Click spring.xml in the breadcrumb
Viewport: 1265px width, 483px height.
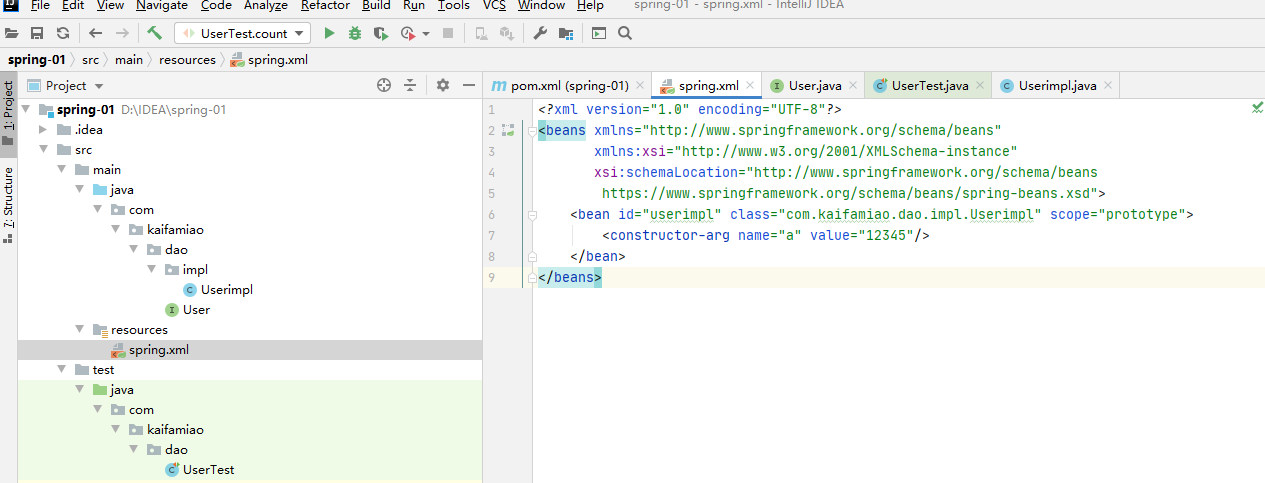pos(269,60)
